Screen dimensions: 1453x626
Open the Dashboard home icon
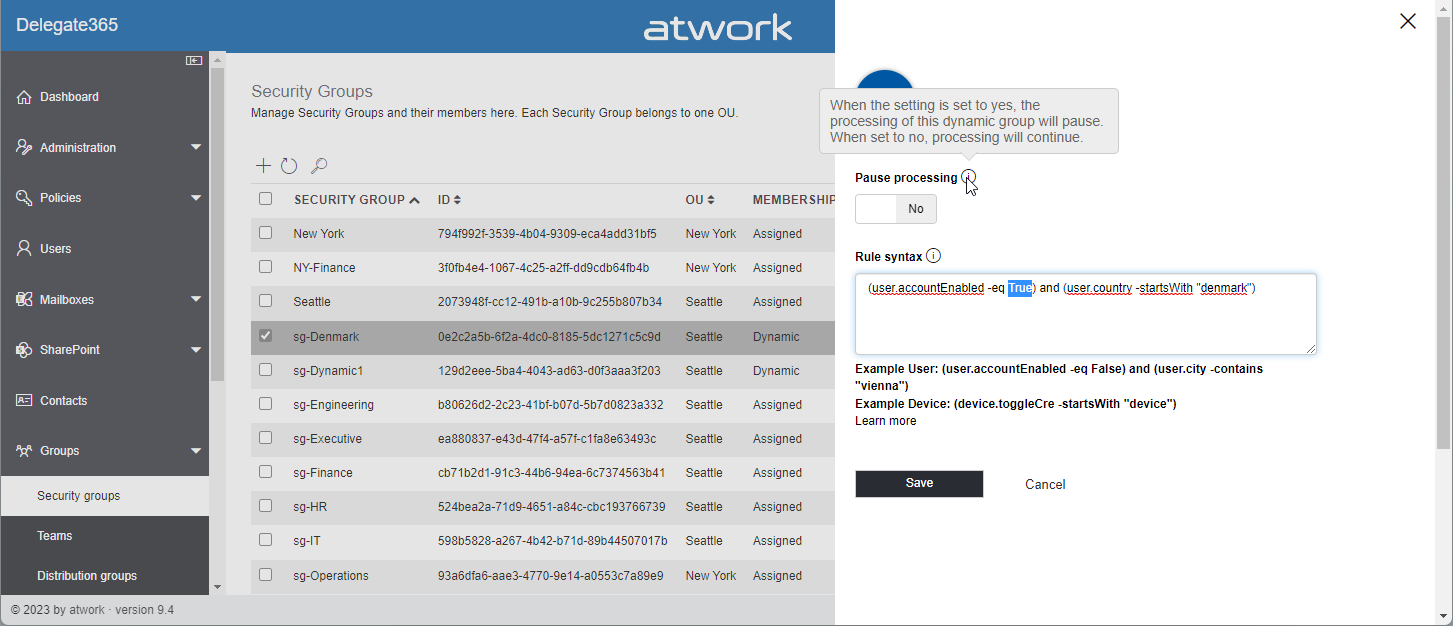click(25, 97)
